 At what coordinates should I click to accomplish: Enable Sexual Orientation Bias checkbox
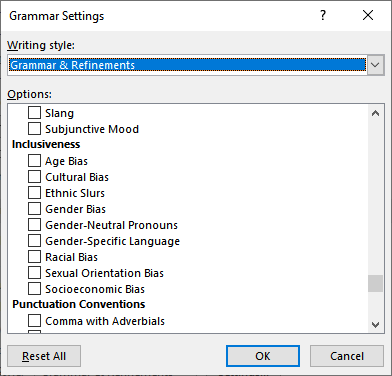pyautogui.click(x=34, y=273)
